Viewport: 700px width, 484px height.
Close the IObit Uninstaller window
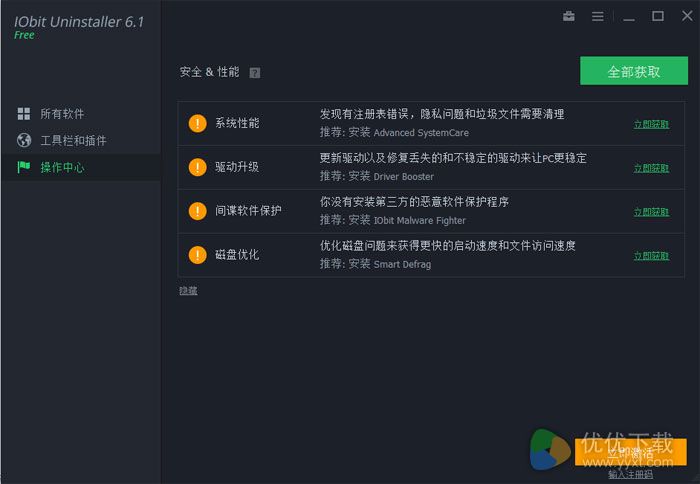(687, 16)
